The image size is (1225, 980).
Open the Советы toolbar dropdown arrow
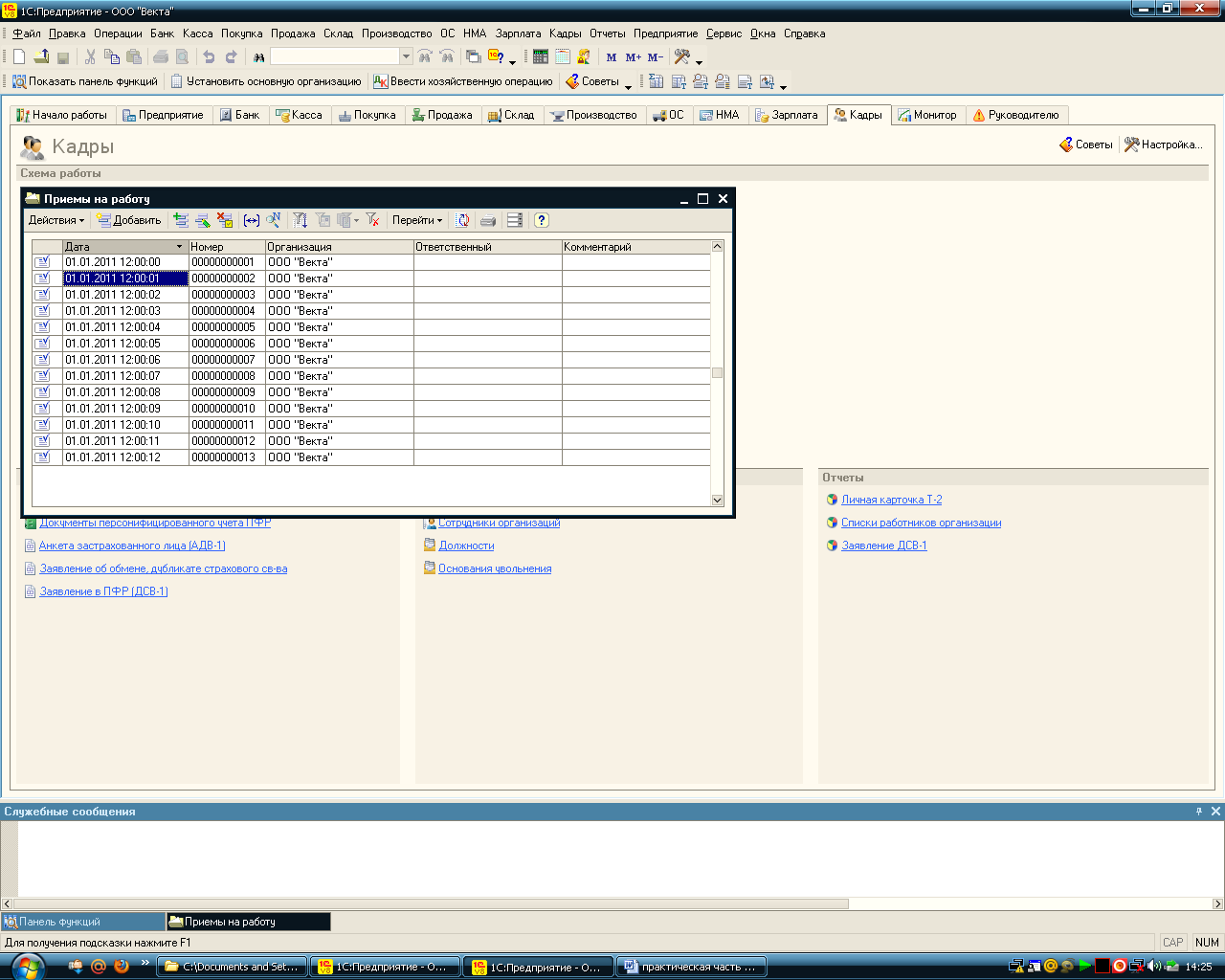click(629, 85)
